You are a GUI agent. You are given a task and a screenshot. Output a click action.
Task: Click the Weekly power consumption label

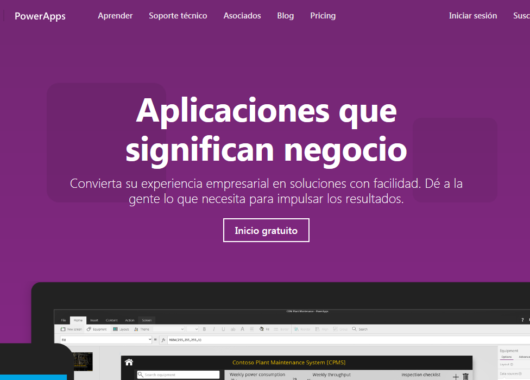coord(258,375)
